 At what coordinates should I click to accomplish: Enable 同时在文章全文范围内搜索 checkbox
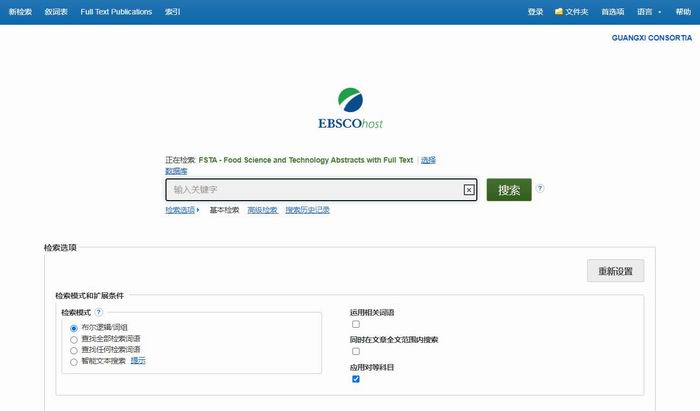coord(356,351)
